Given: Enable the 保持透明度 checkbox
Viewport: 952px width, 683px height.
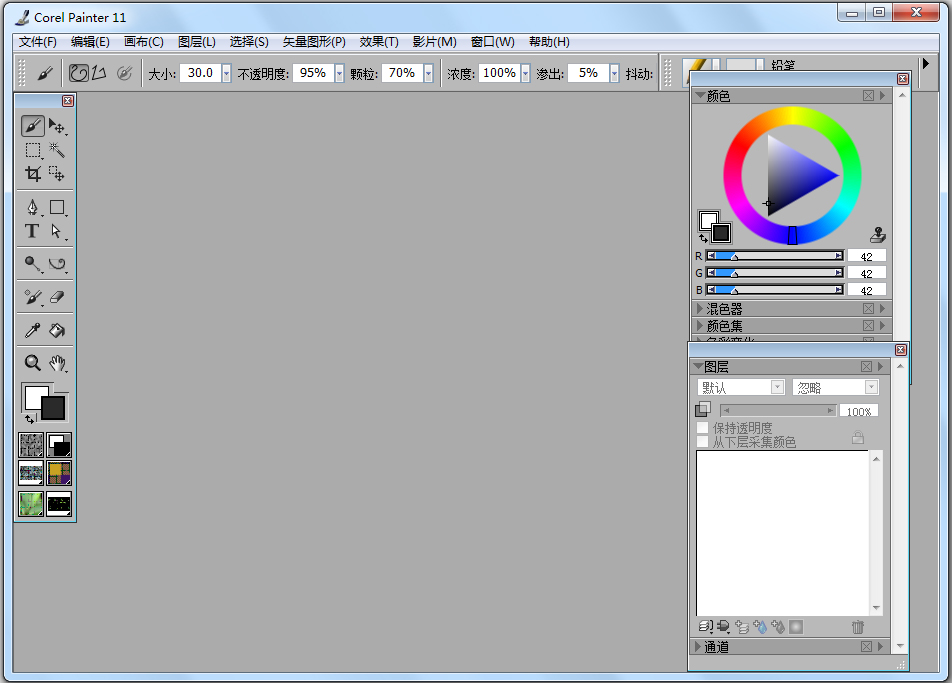Looking at the screenshot, I should (703, 427).
